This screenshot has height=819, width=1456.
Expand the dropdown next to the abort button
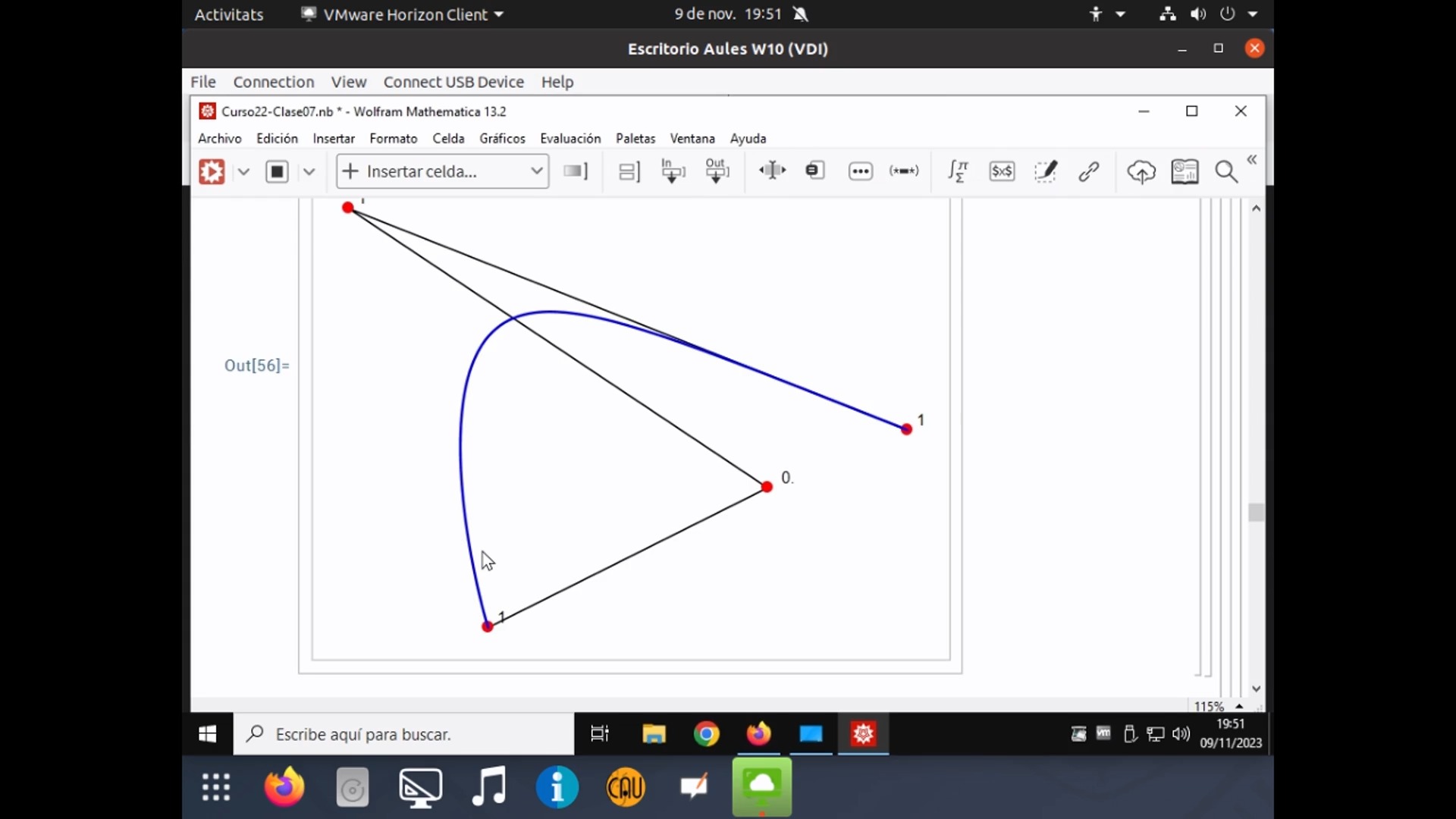point(309,171)
